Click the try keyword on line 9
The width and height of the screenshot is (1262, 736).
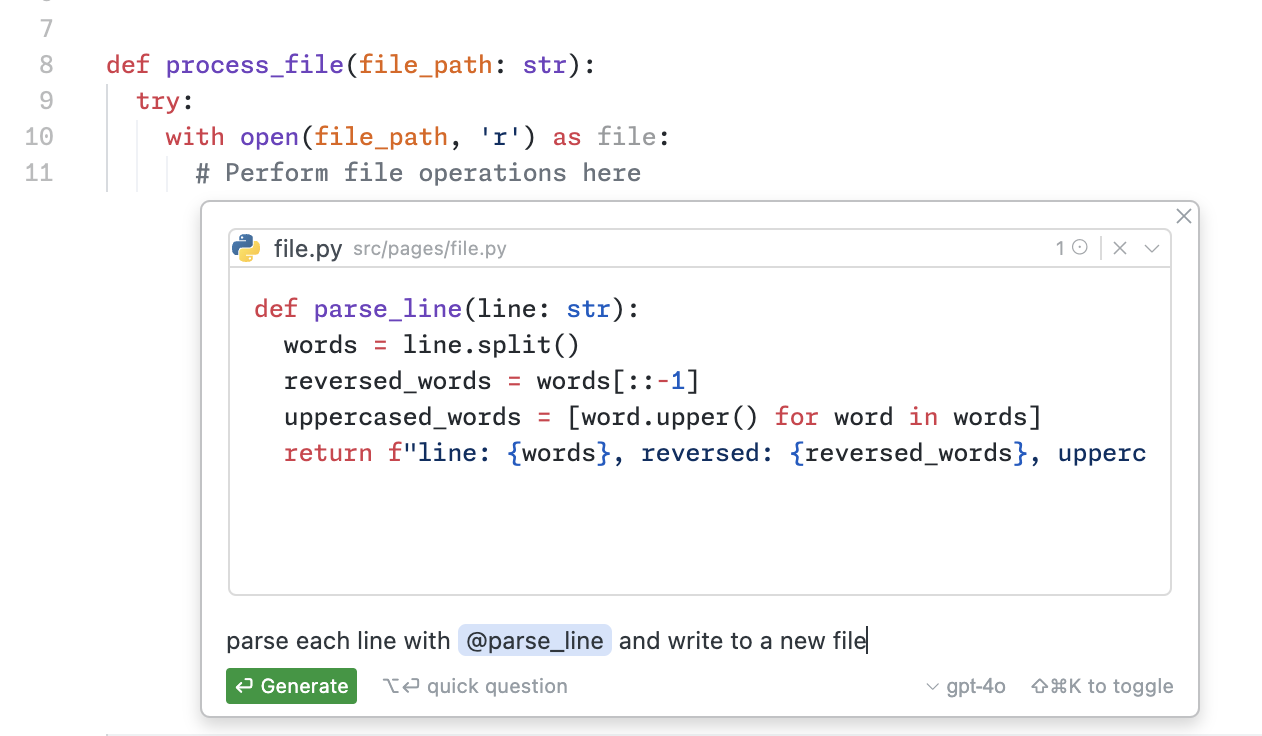pos(158,101)
